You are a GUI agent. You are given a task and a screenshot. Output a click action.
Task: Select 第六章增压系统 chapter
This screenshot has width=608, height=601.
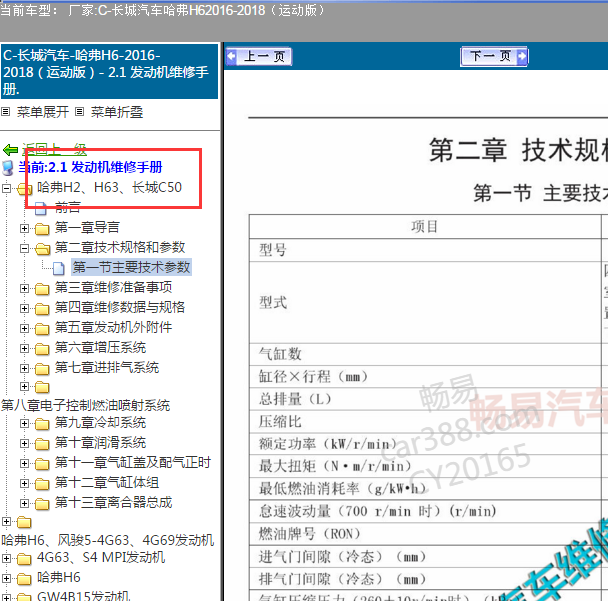coord(100,348)
